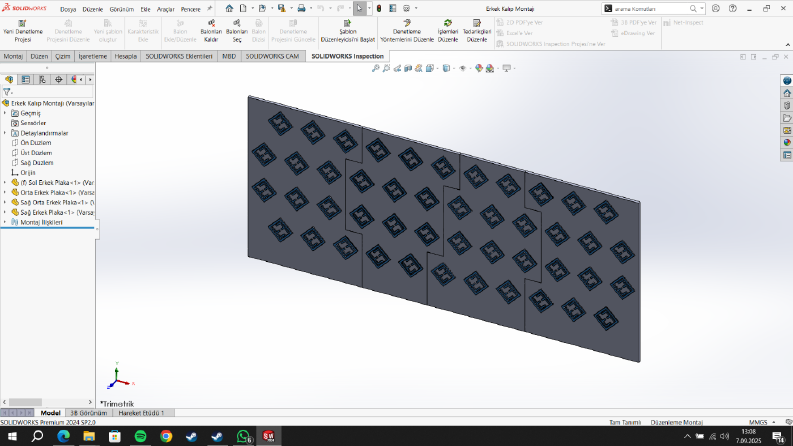Screen dimensions: 793x446
Task: Open the FeatureManager design tree tab
Action: pos(9,79)
